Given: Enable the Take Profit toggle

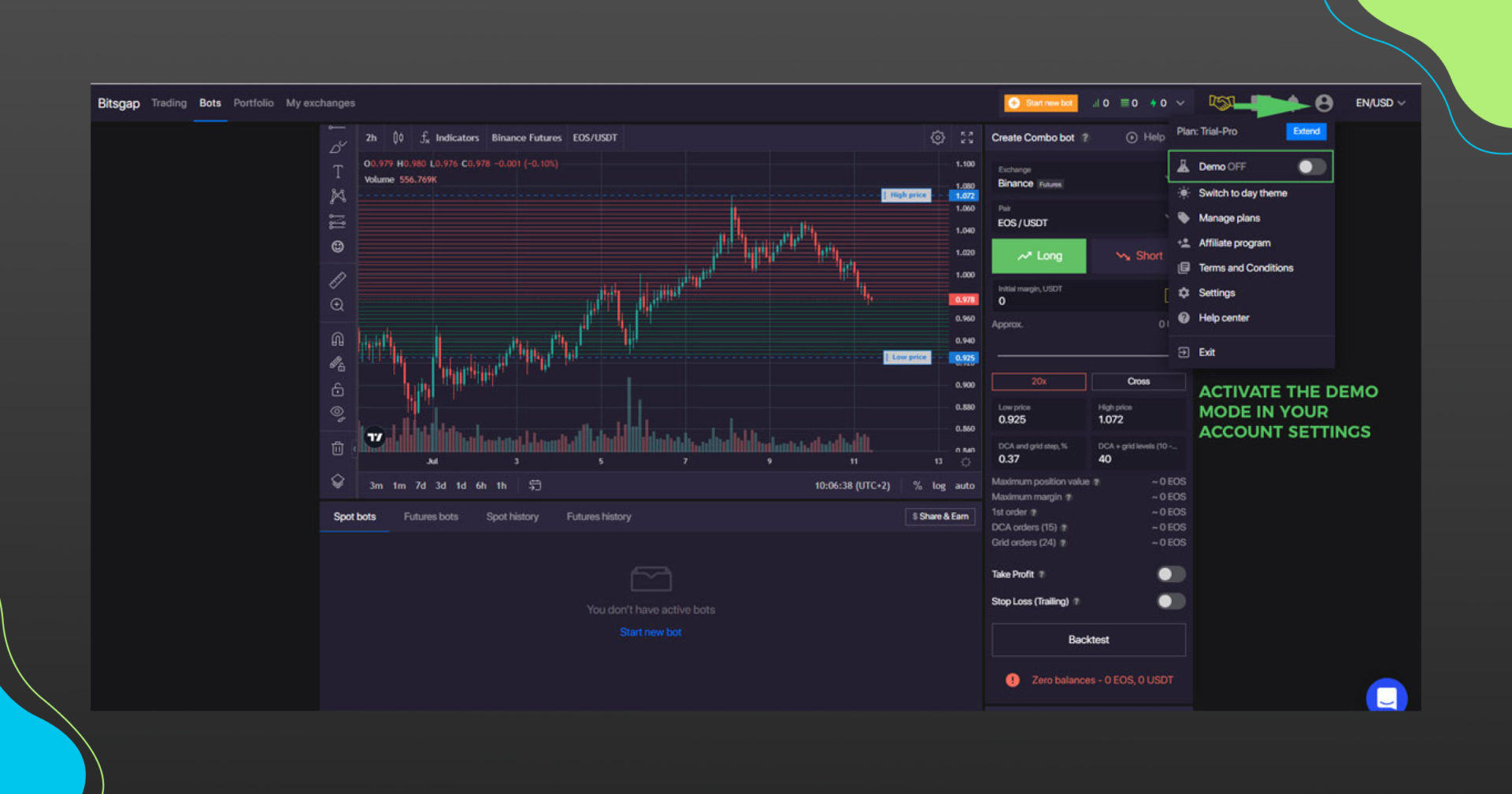Looking at the screenshot, I should click(x=1170, y=574).
